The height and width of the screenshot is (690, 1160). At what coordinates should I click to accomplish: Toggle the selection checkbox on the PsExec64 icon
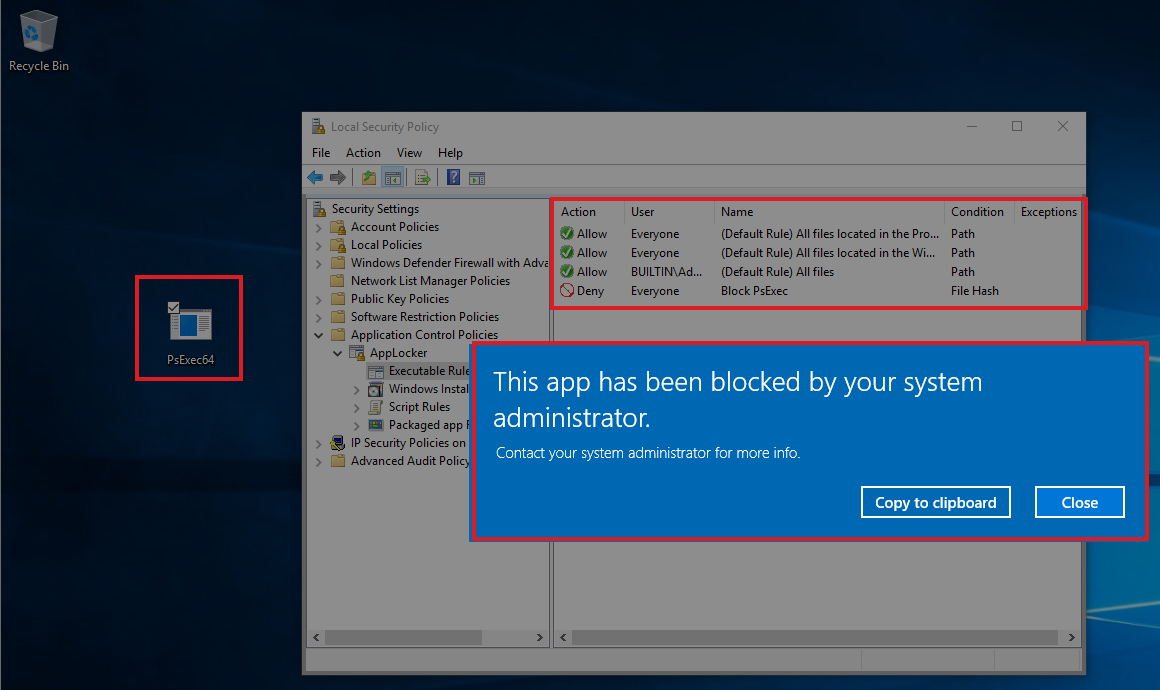(173, 307)
